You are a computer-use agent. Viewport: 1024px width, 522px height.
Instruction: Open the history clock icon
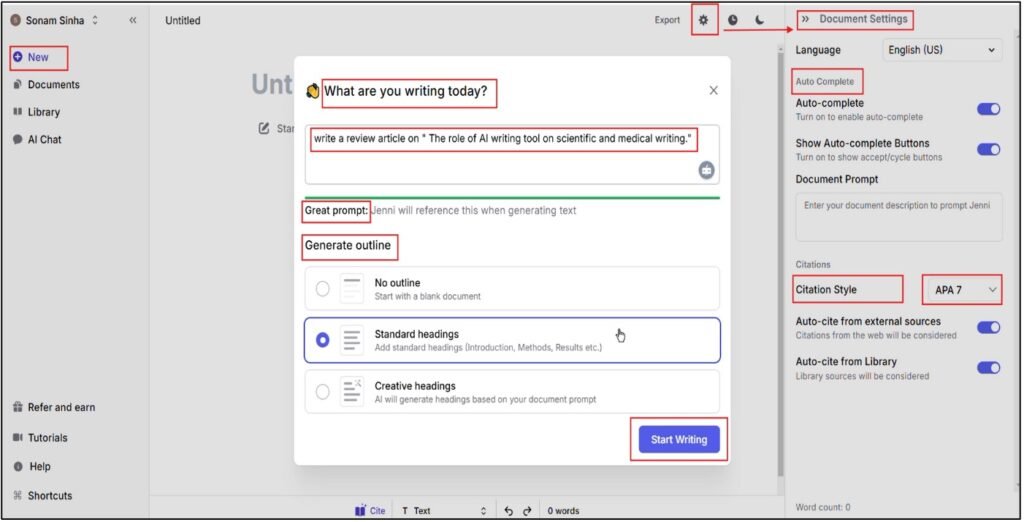click(733, 20)
